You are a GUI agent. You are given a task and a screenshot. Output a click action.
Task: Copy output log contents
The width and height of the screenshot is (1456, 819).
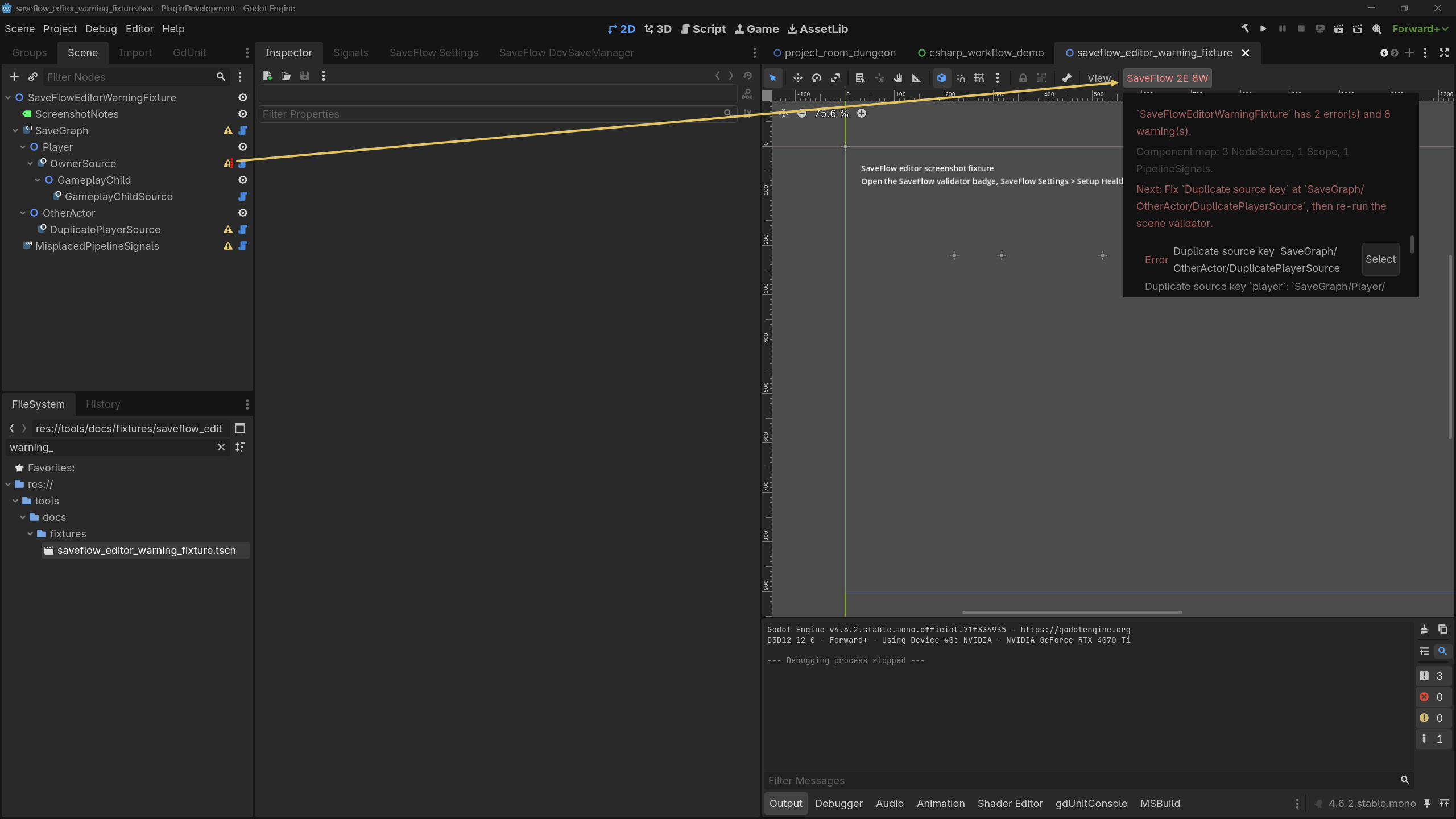tap(1443, 630)
